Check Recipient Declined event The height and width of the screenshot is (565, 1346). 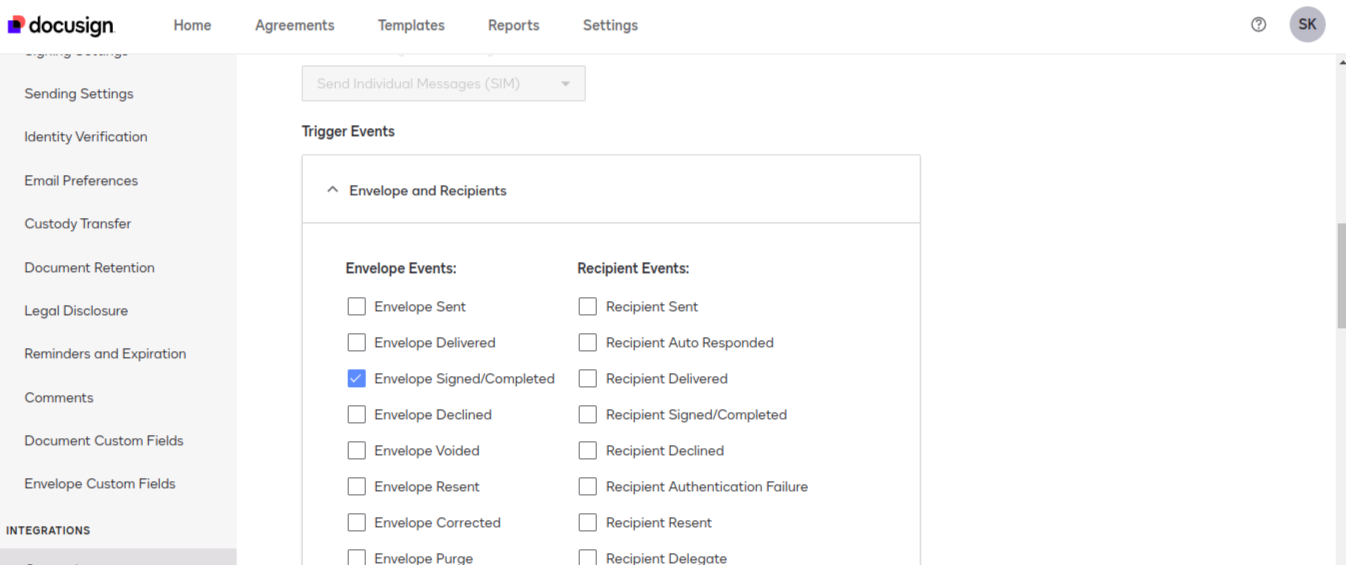pos(587,450)
